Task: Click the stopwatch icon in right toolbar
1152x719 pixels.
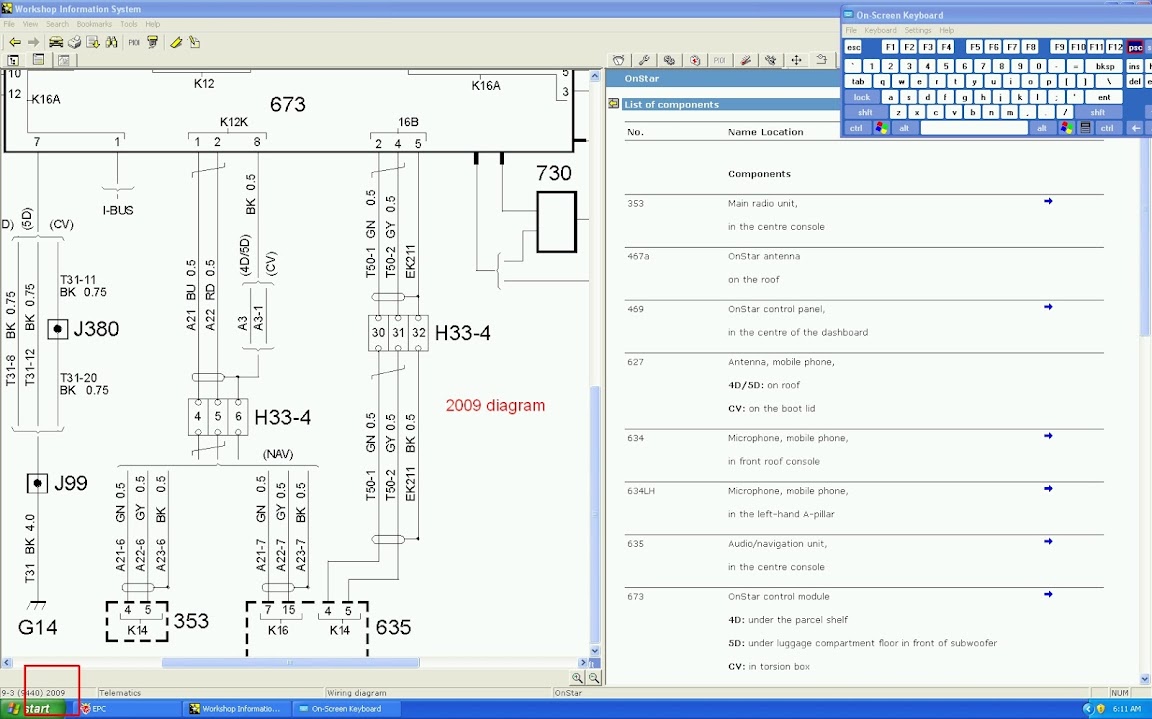Action: 619,60
